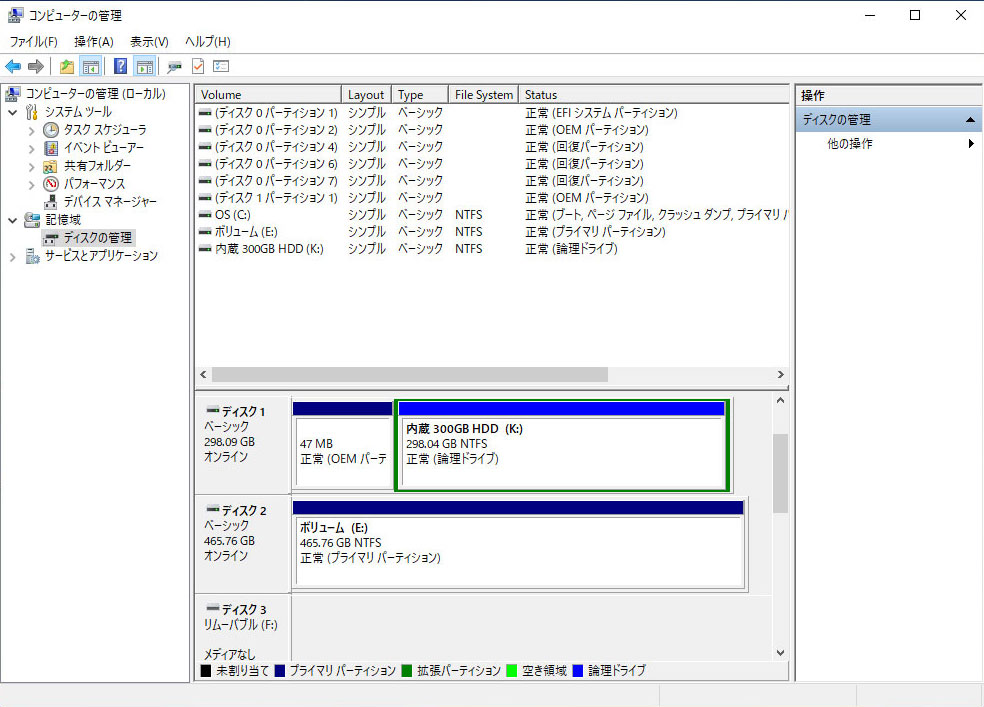Click the checklist settings toolbar icon
Screen dimensions: 984x707
pos(221,67)
